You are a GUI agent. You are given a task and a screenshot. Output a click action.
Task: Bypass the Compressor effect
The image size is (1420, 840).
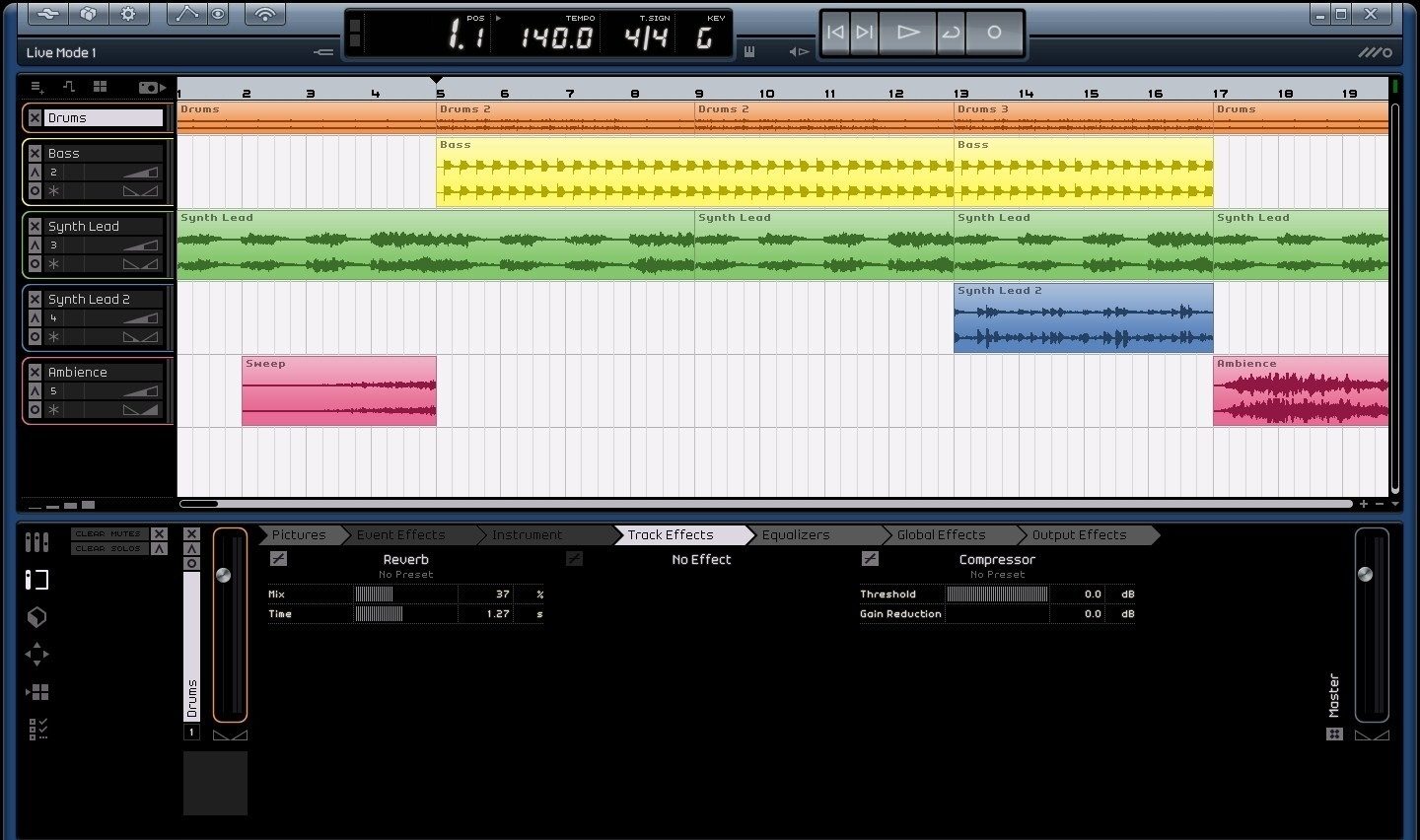(x=870, y=558)
